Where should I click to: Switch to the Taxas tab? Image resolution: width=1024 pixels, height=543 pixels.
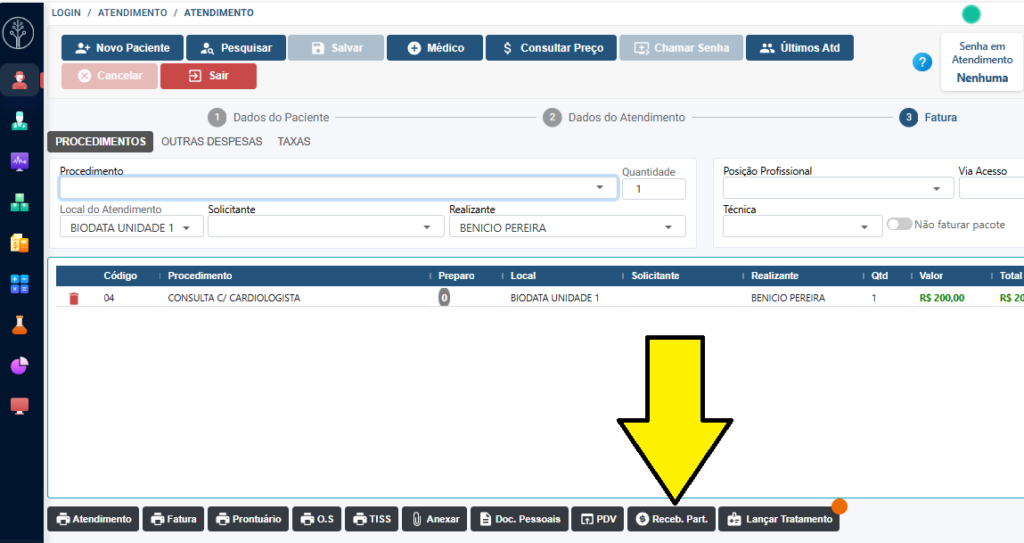(294, 142)
